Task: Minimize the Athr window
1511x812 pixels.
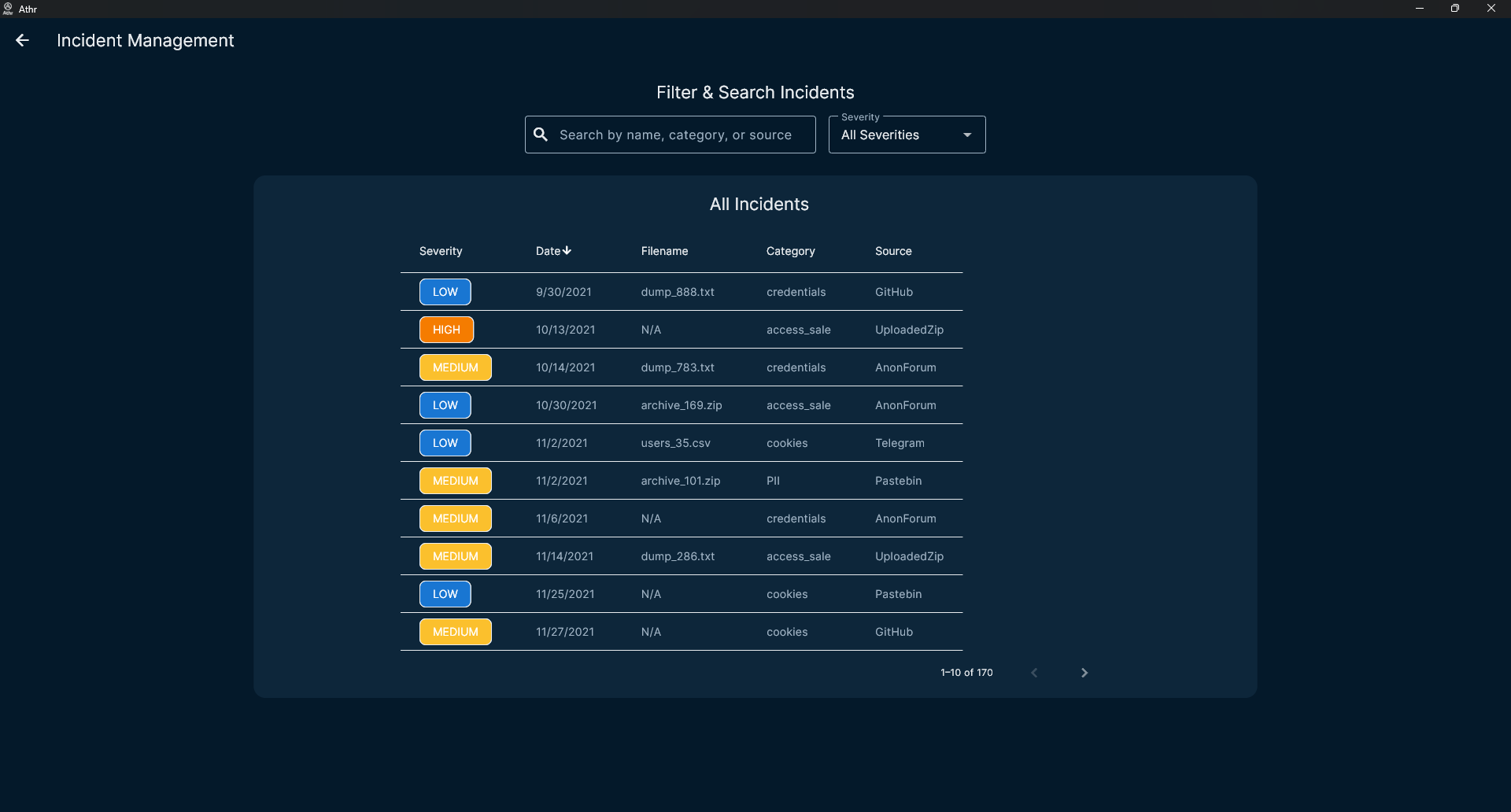Action: click(x=1420, y=9)
